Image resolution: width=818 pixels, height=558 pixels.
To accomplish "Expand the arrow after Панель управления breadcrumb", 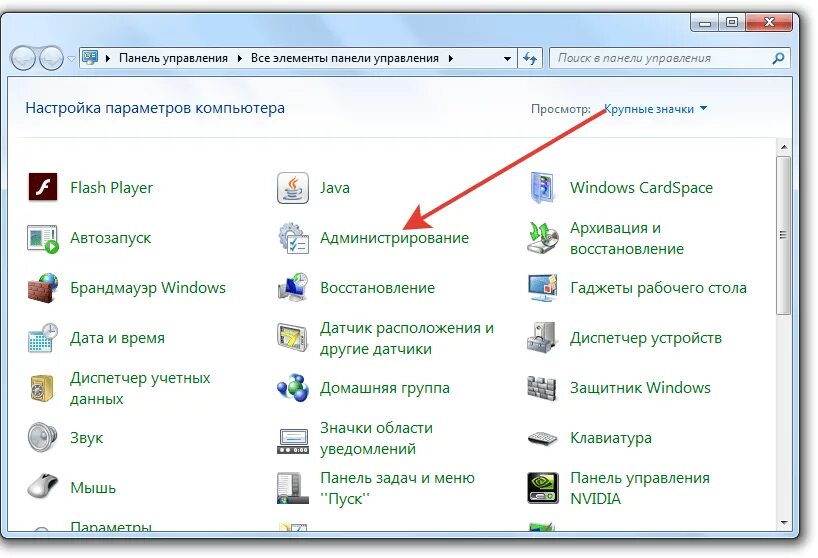I will [x=239, y=58].
